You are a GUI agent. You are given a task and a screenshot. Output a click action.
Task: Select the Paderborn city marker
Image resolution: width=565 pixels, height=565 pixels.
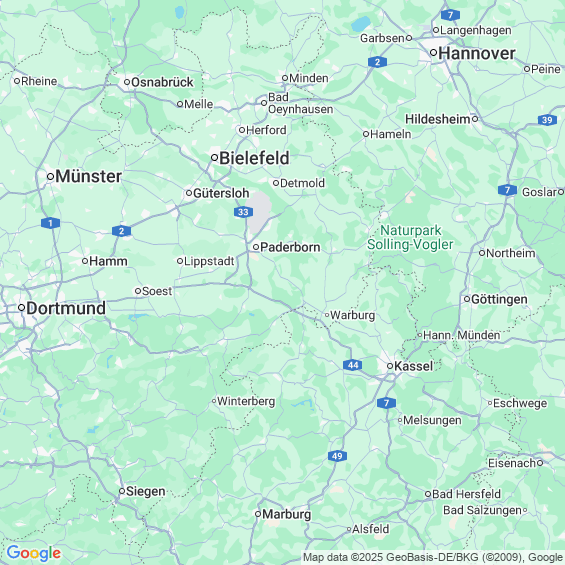pyautogui.click(x=256, y=247)
